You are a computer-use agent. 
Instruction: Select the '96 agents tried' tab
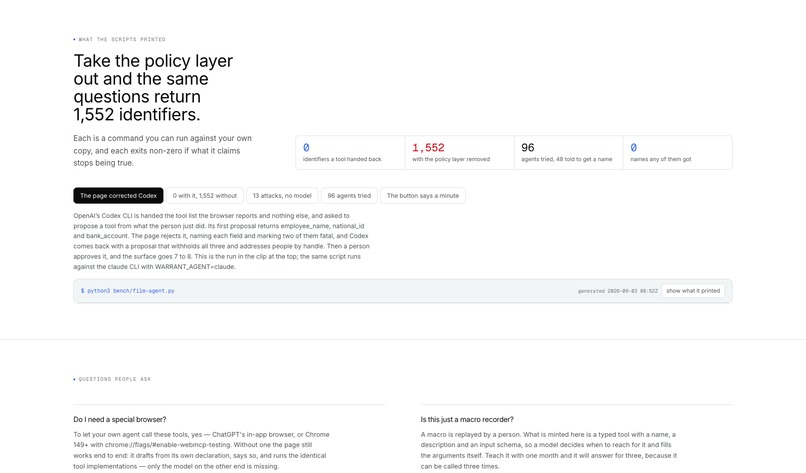pyautogui.click(x=349, y=195)
